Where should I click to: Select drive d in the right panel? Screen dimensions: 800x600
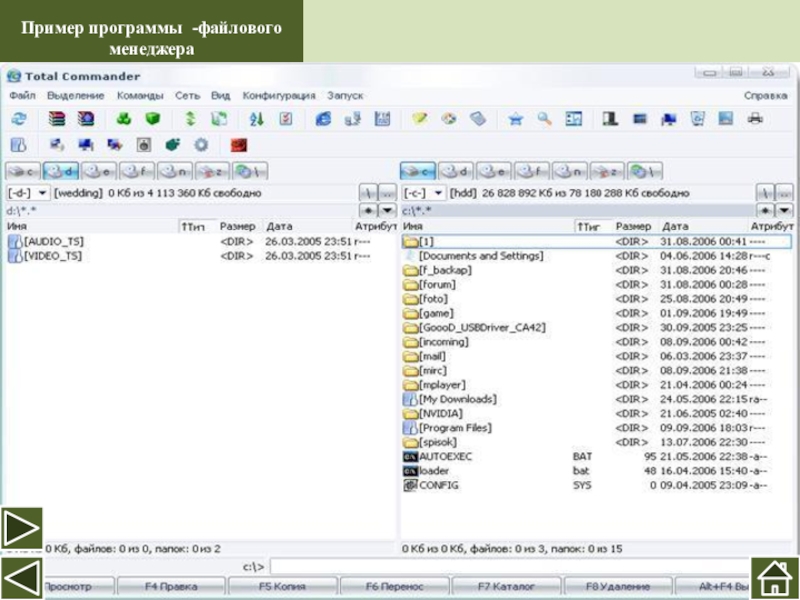pos(456,171)
